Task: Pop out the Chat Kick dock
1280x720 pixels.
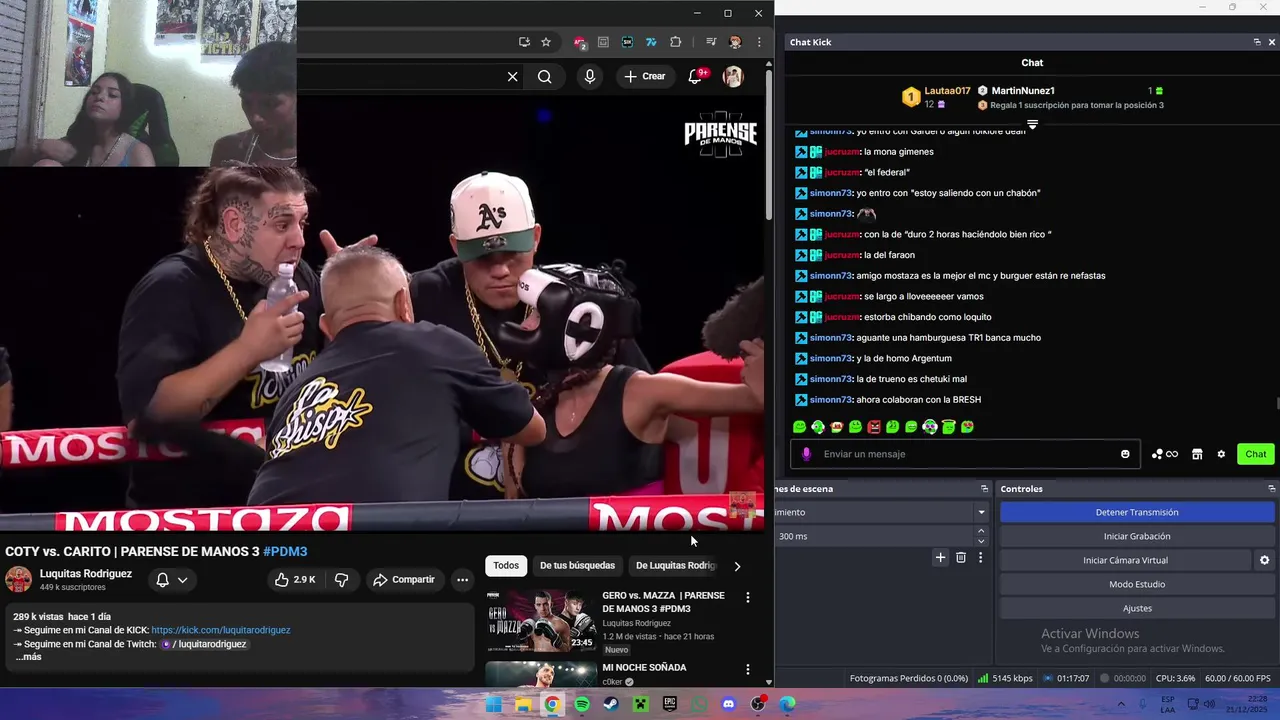Action: click(x=1257, y=42)
